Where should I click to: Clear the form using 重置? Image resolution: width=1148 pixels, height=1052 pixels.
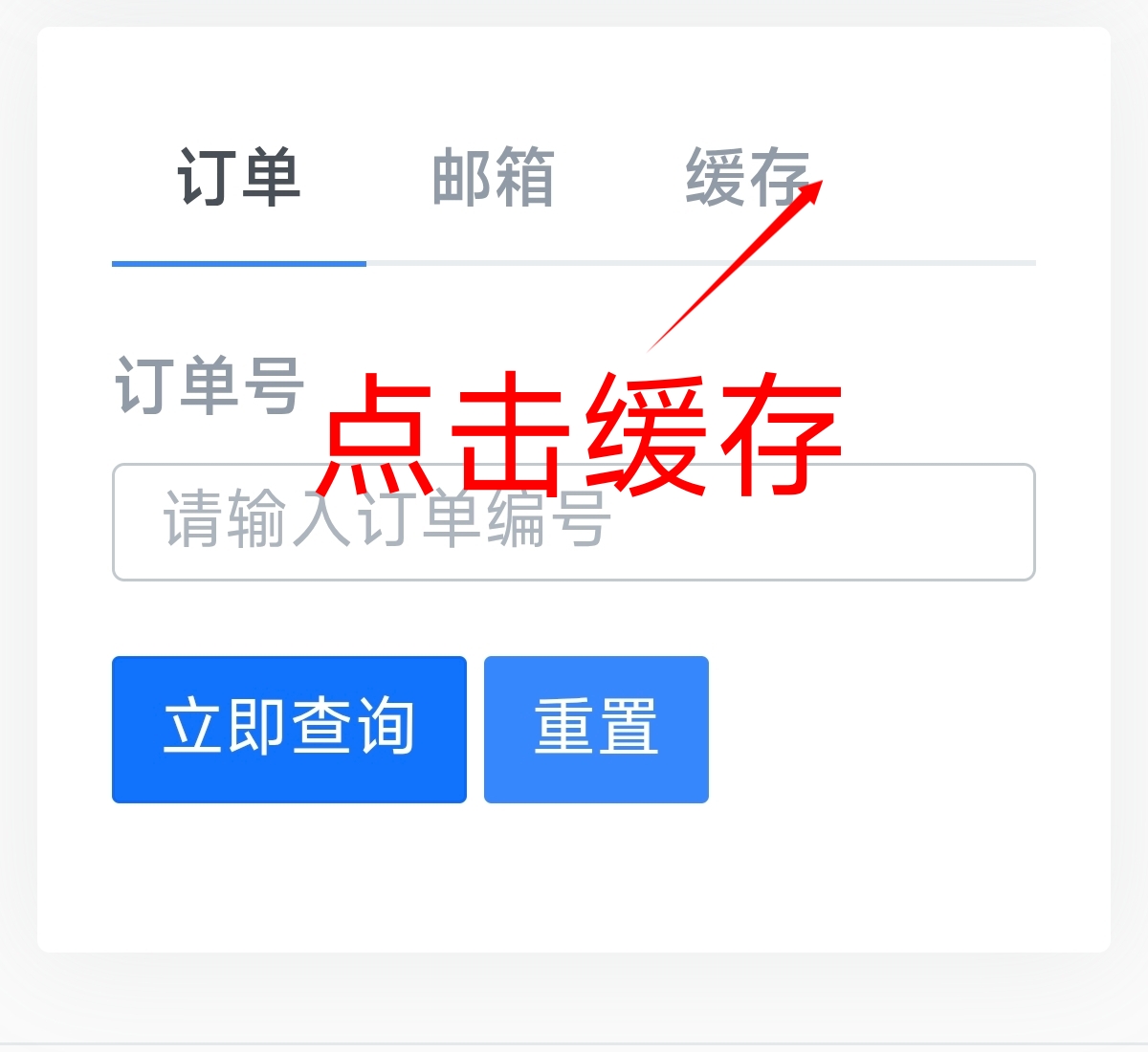[596, 729]
